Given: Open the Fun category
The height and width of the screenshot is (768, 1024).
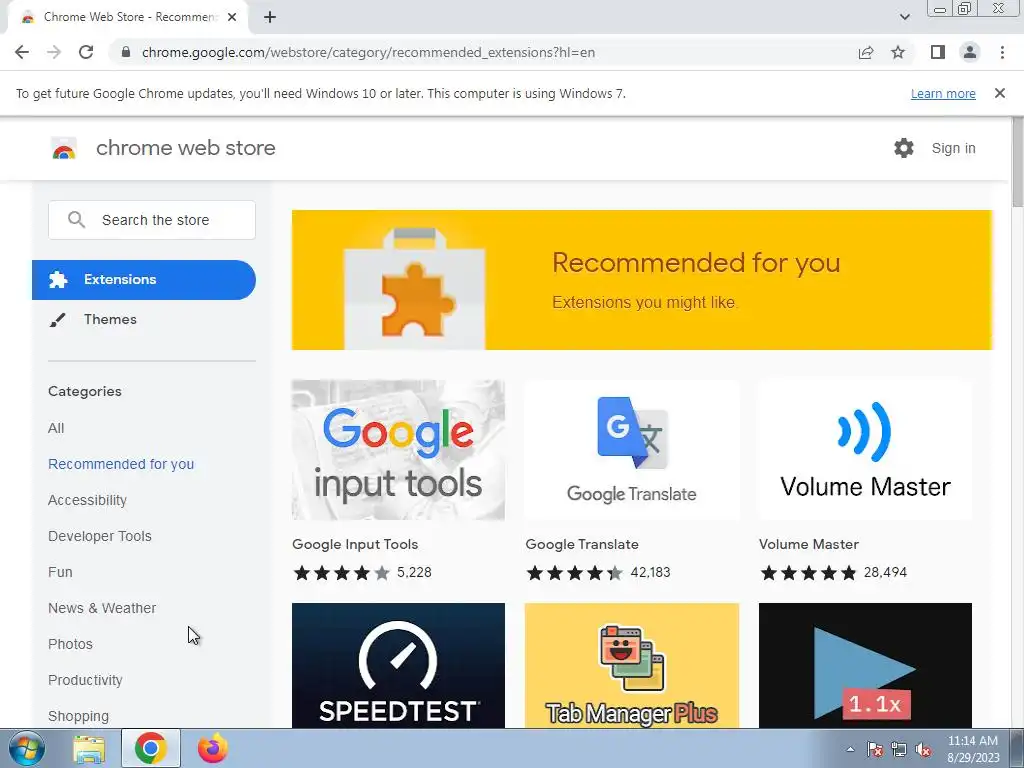Looking at the screenshot, I should [60, 572].
